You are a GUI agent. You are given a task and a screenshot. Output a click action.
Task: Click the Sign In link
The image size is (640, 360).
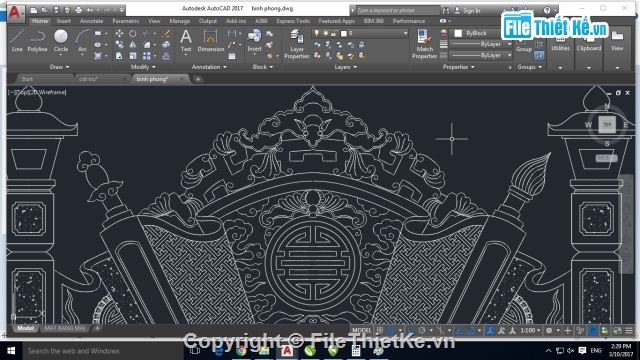[471, 11]
